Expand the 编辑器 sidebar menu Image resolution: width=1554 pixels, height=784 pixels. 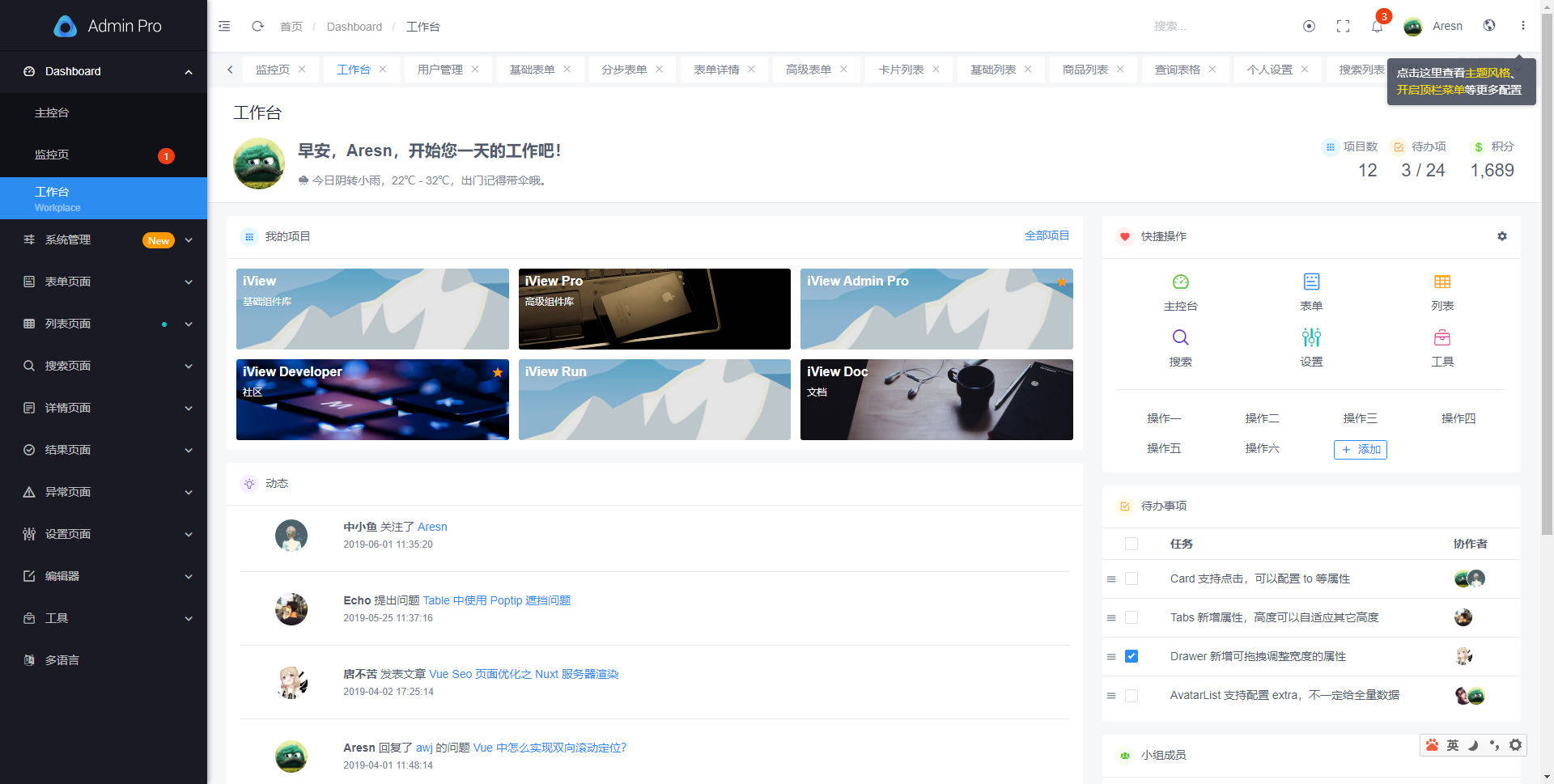(104, 576)
